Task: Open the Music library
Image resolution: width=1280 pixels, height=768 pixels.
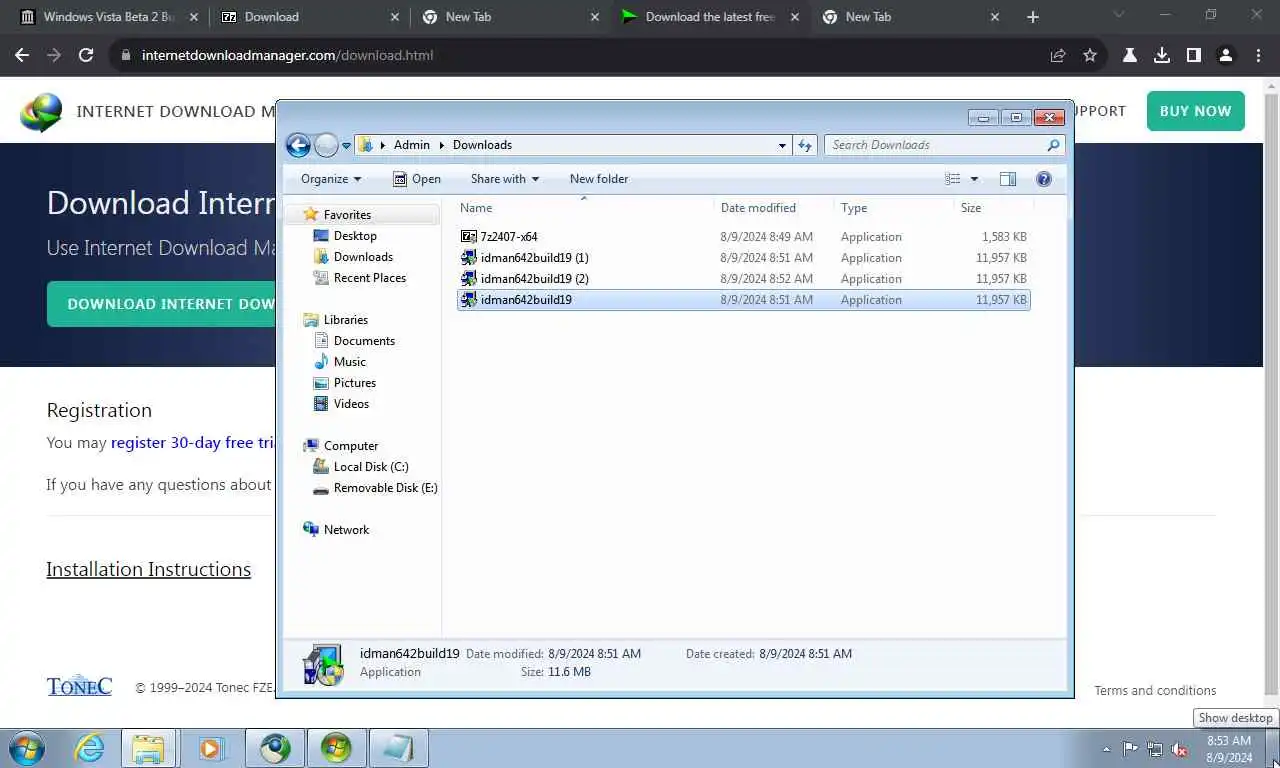Action: (x=350, y=362)
